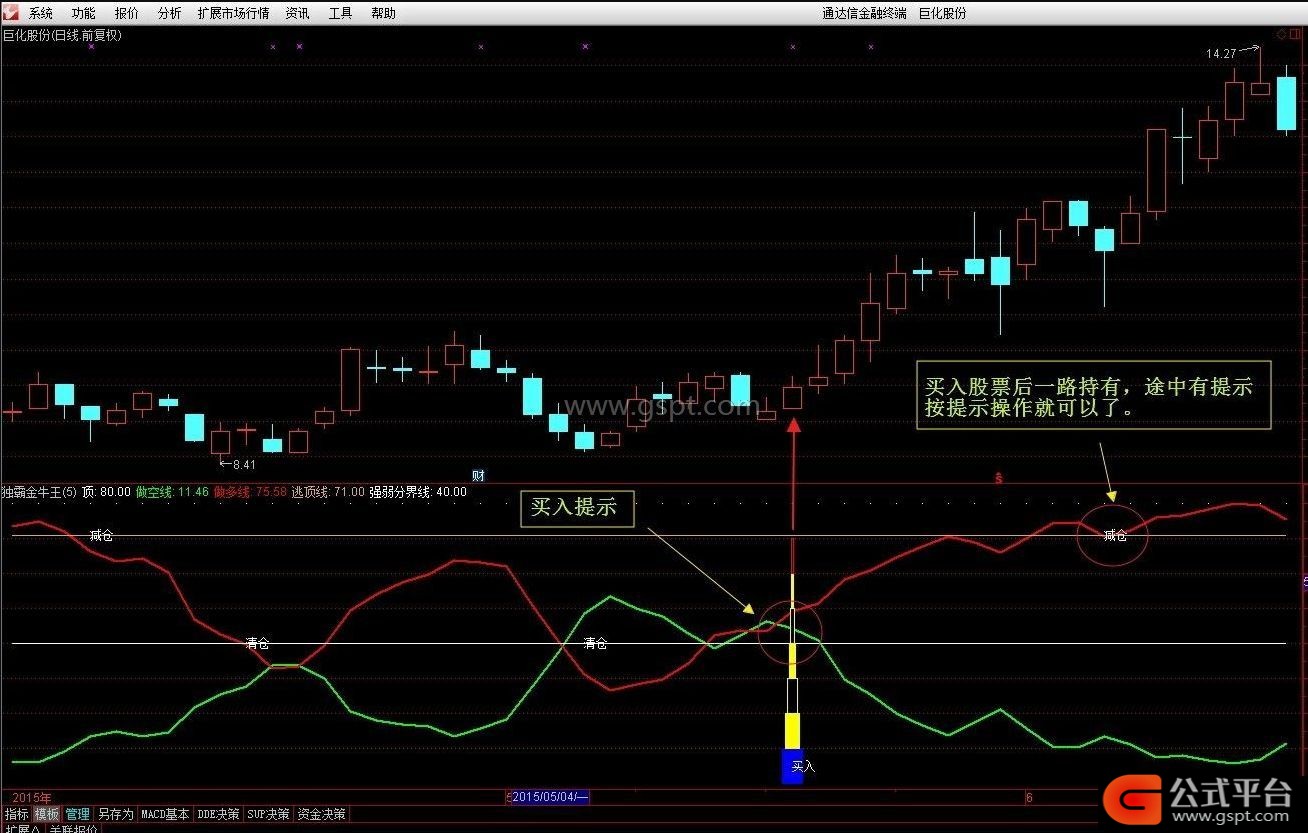Click the red 做多线: 75.58 value
1308x833 pixels.
click(x=250, y=492)
